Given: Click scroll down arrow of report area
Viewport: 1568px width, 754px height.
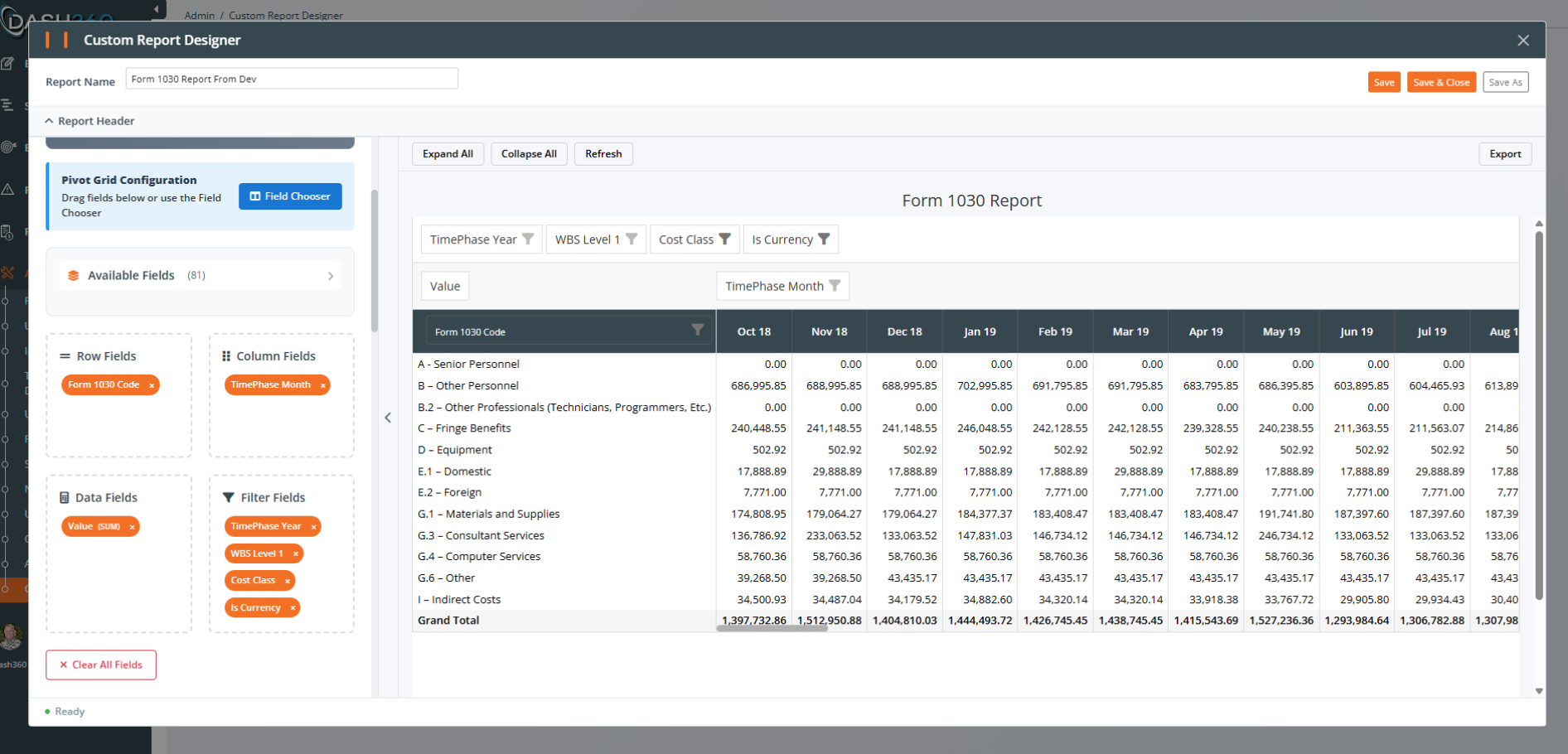Looking at the screenshot, I should tap(1539, 691).
